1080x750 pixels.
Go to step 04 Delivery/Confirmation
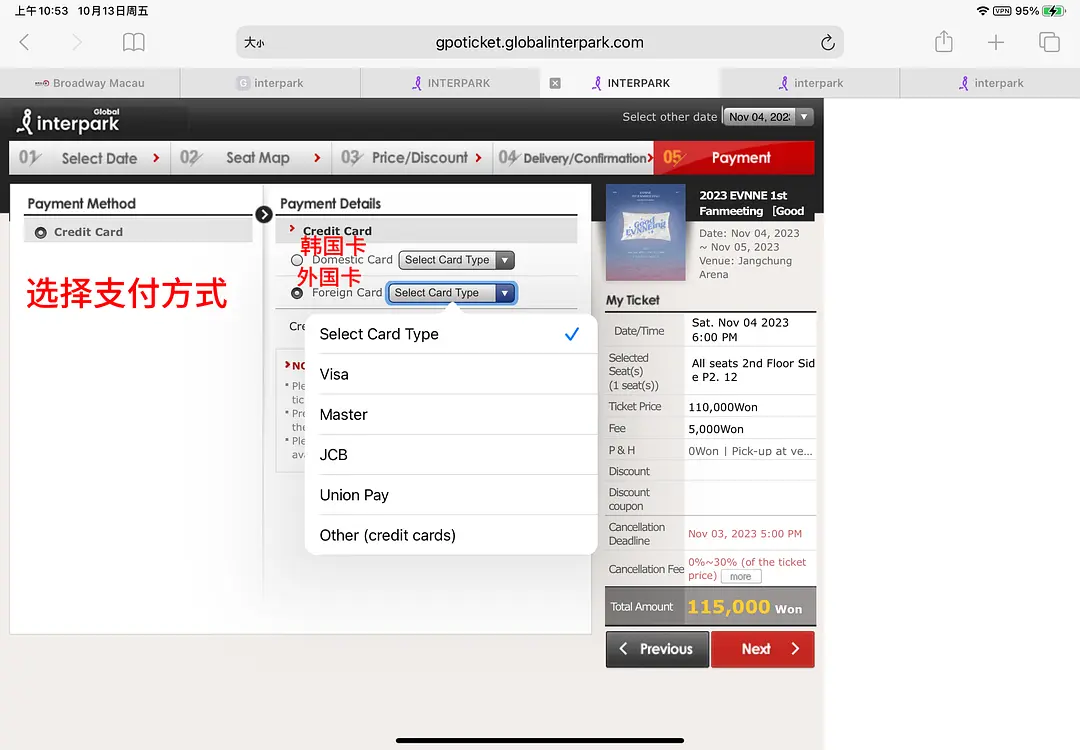574,158
